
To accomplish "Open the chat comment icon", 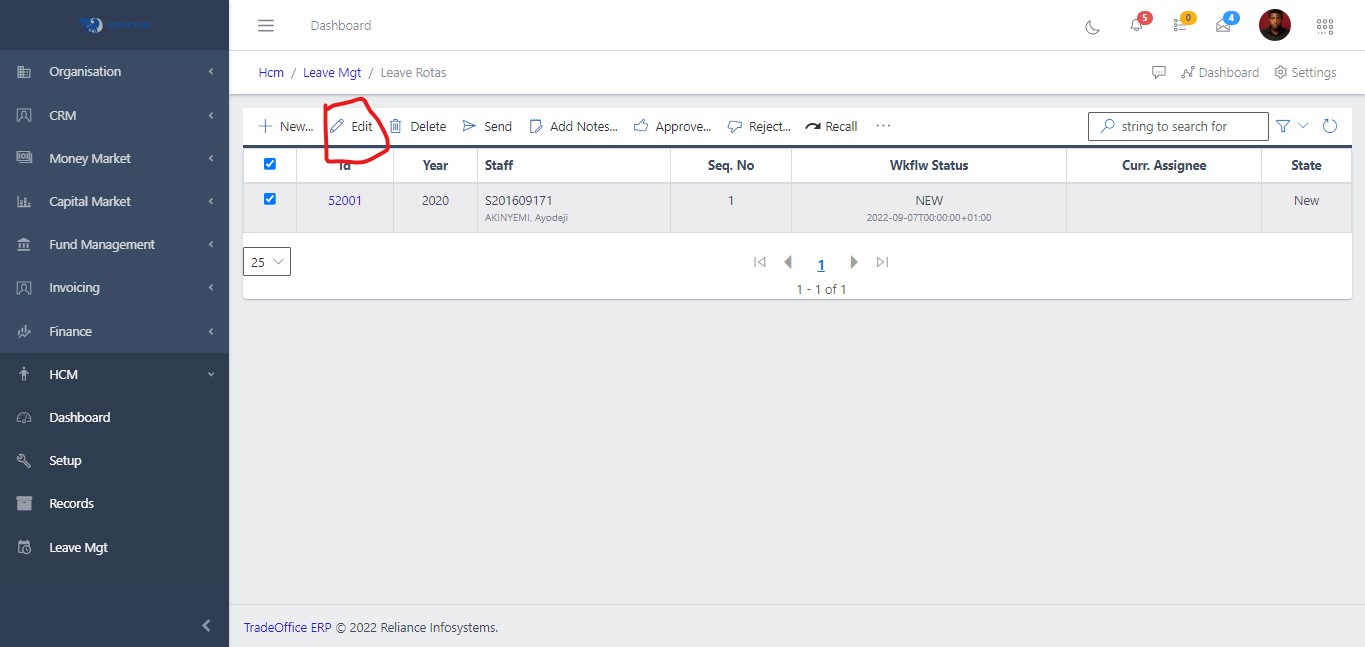I will (1159, 72).
